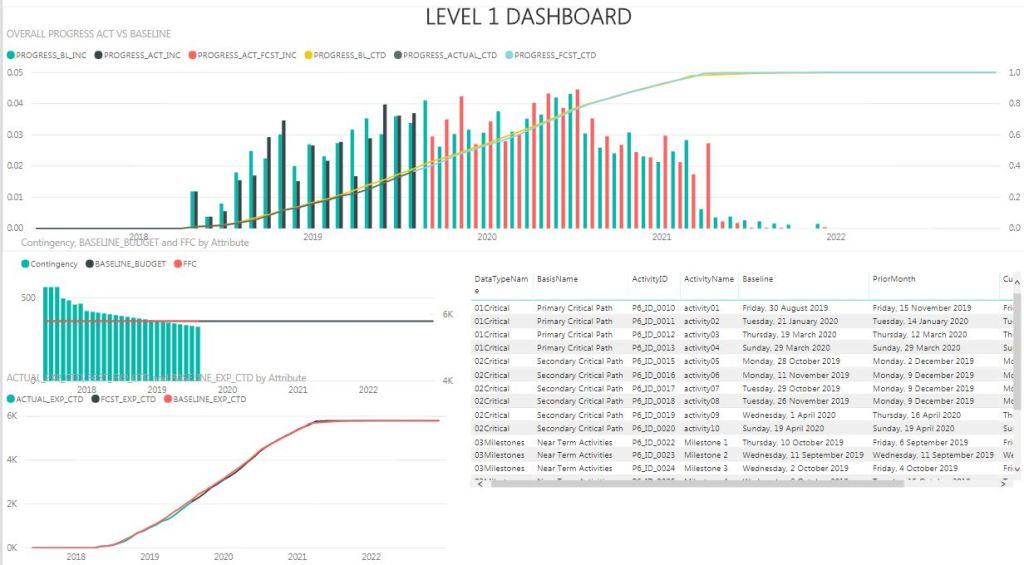The height and width of the screenshot is (565, 1024).
Task: Select the P6_ID_0017 cell
Action: click(653, 389)
